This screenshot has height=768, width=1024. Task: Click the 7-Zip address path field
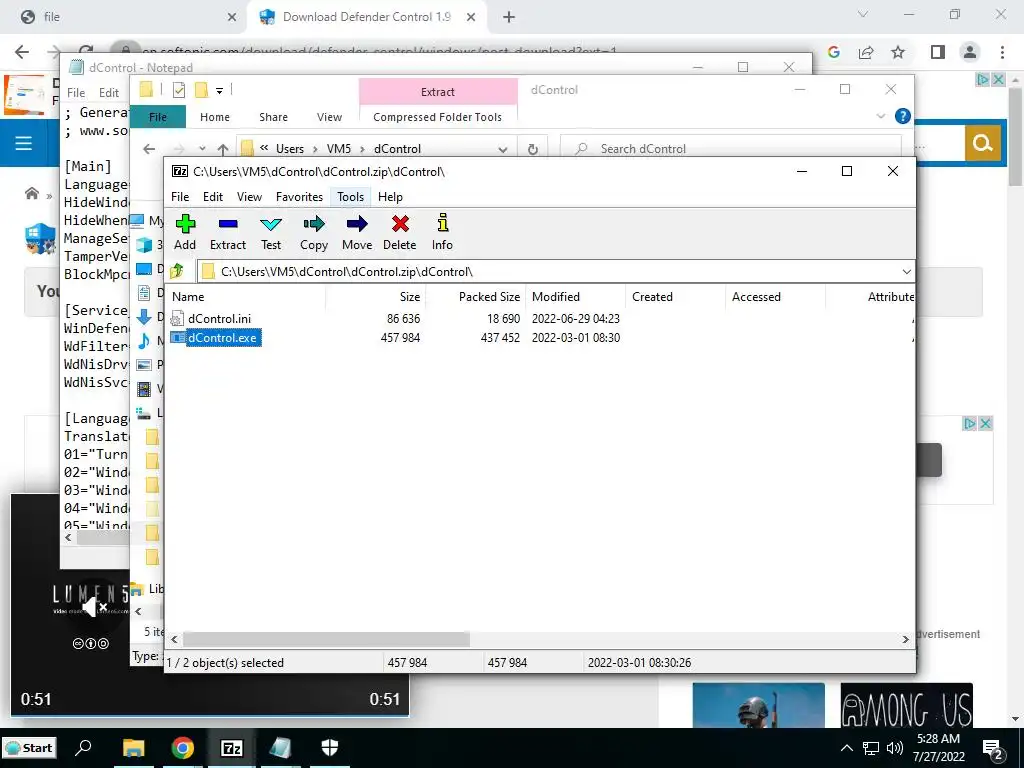click(549, 272)
